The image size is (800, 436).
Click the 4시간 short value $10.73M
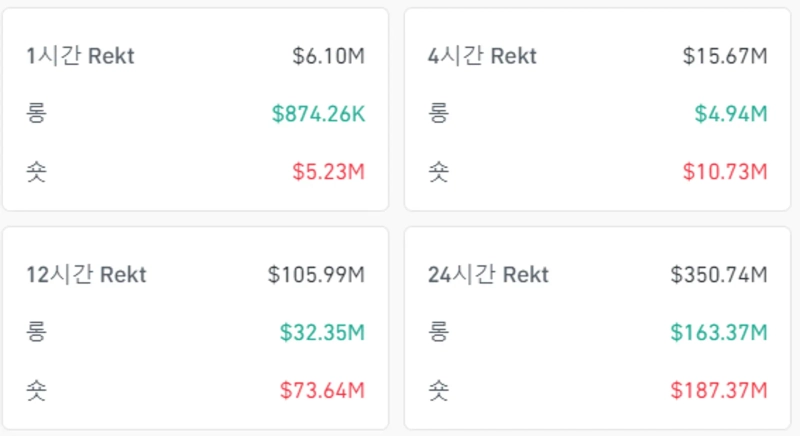coord(725,172)
